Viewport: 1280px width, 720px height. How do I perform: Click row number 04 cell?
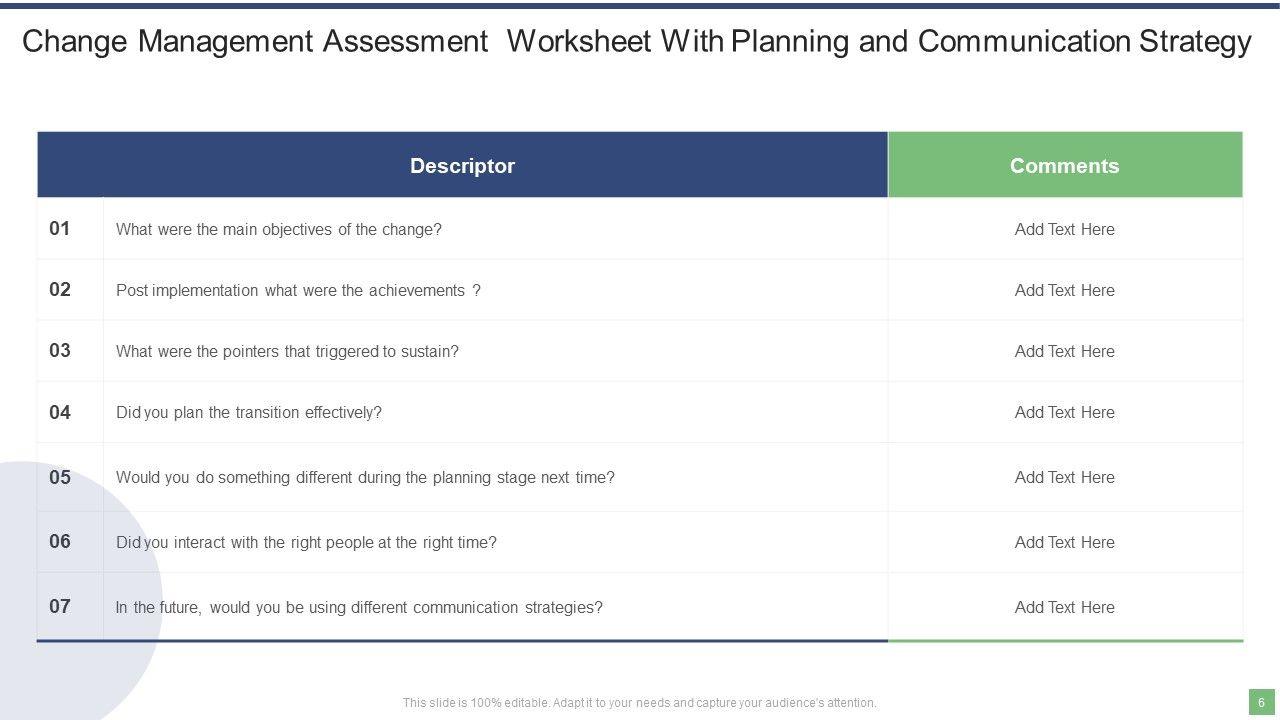[60, 412]
